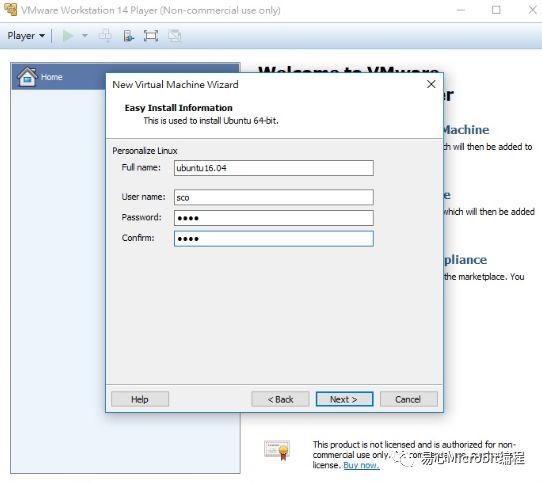Click the license certificate icon
Screen dimensions: 542x483
pos(277,450)
